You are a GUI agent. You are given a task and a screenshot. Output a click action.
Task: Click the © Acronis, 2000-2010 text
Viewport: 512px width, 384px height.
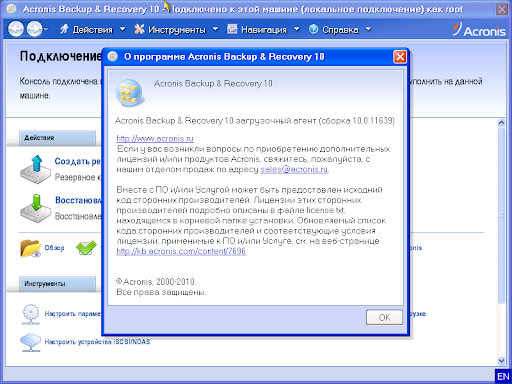coord(156,282)
